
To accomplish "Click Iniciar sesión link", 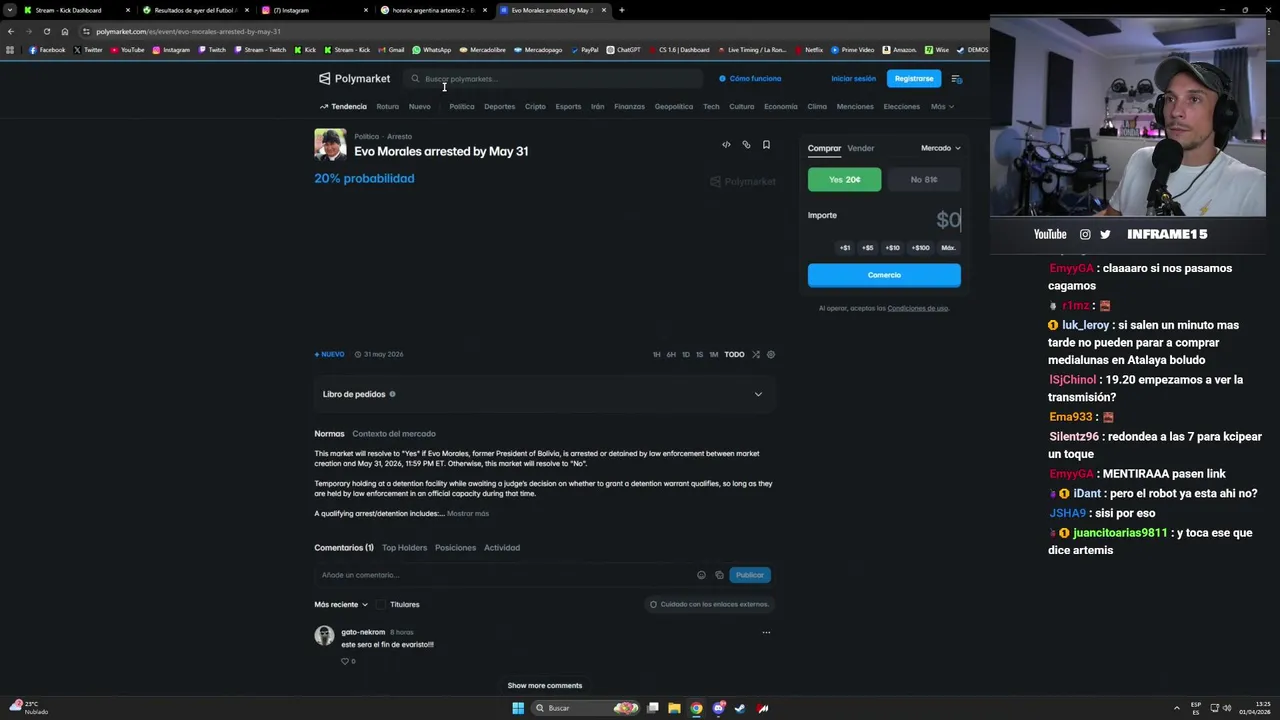I will [853, 79].
